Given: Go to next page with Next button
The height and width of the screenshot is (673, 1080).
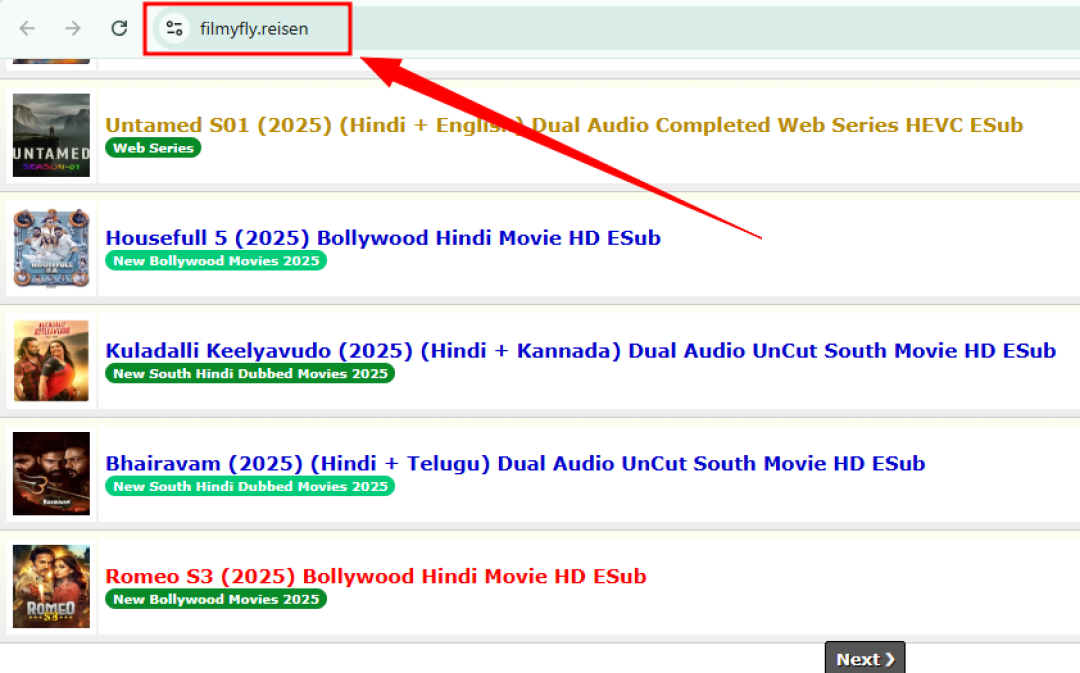Looking at the screenshot, I should 865,658.
